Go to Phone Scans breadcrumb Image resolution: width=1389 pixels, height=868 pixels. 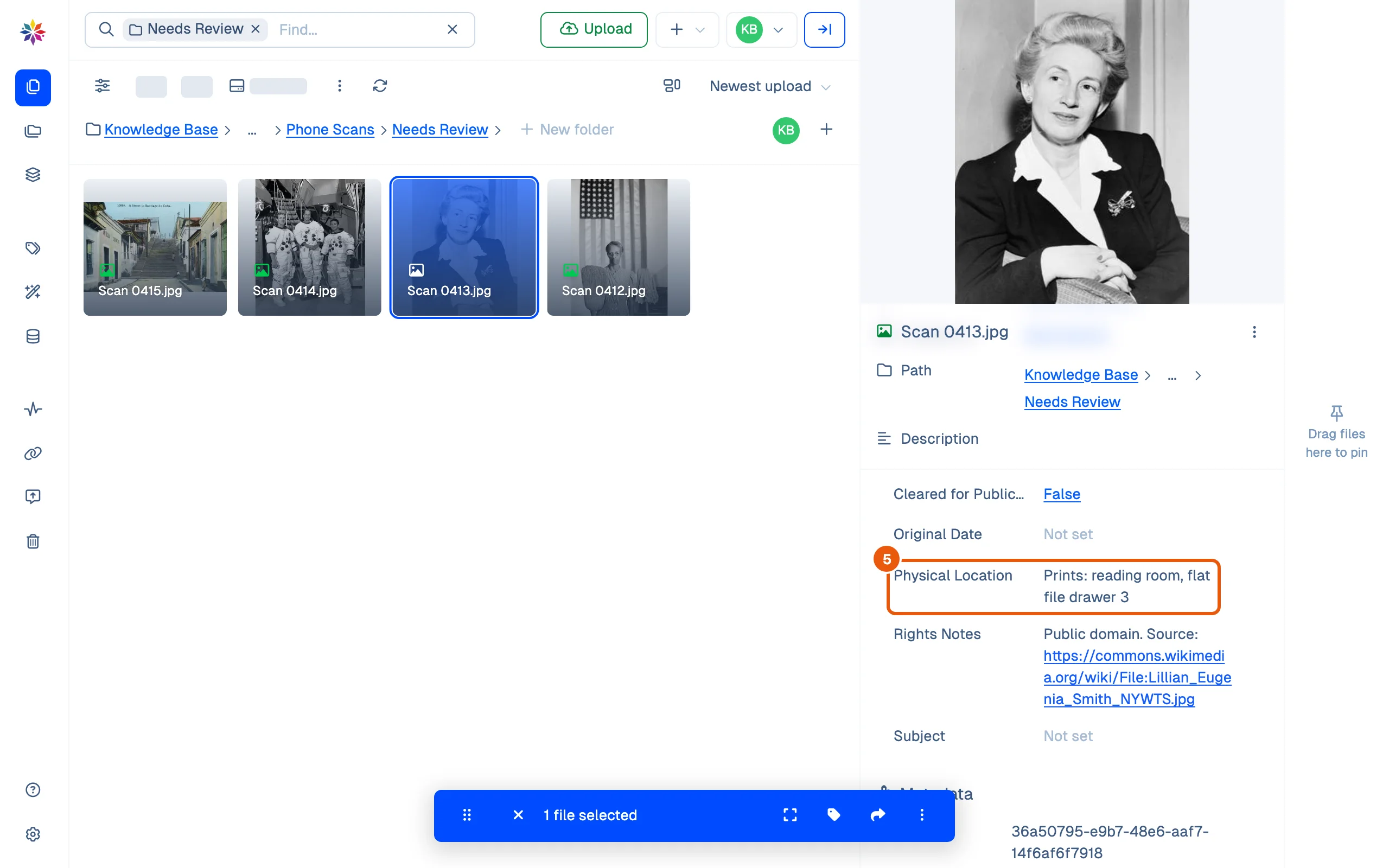[x=330, y=130]
